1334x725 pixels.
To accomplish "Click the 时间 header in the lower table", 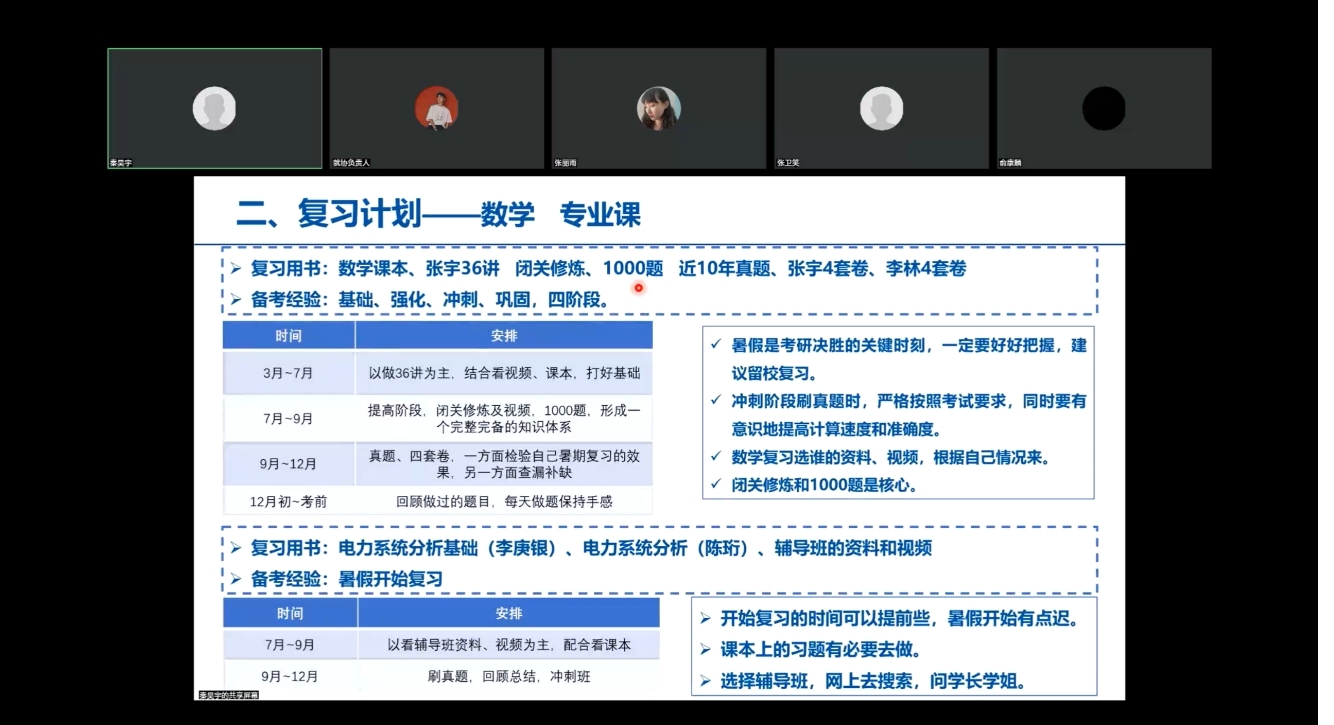I will point(290,613).
